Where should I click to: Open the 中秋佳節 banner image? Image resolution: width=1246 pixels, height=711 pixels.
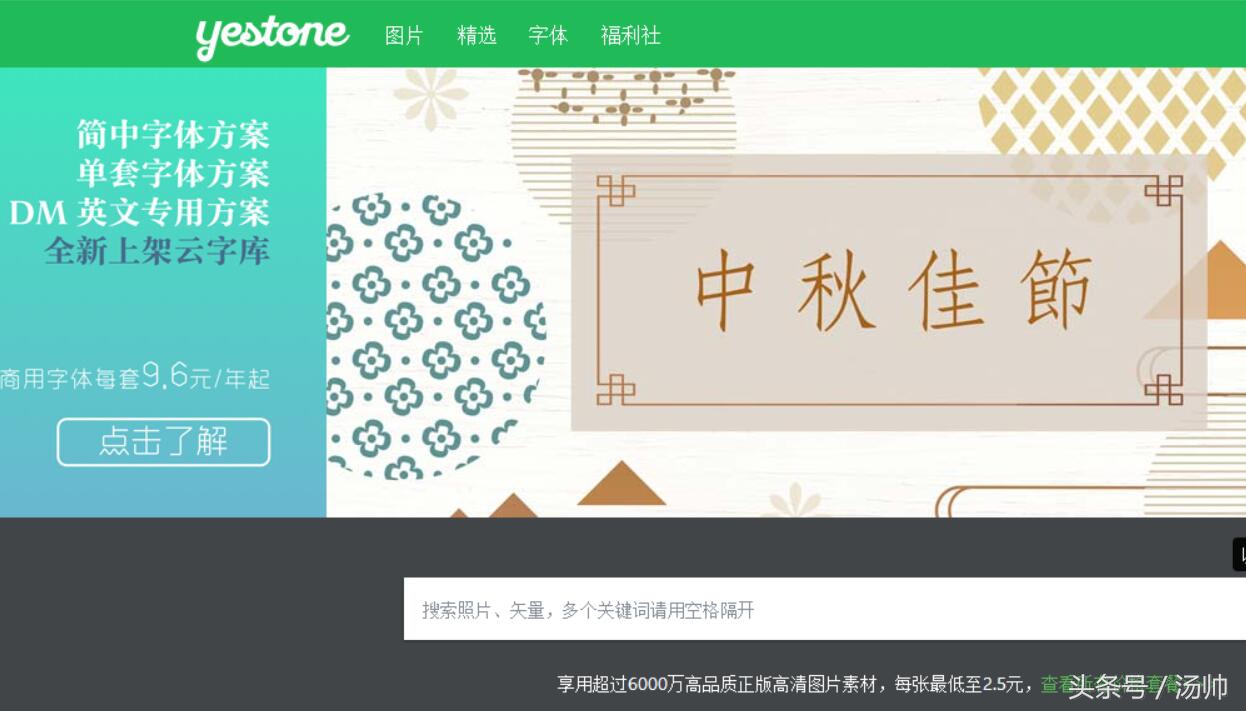(786, 292)
